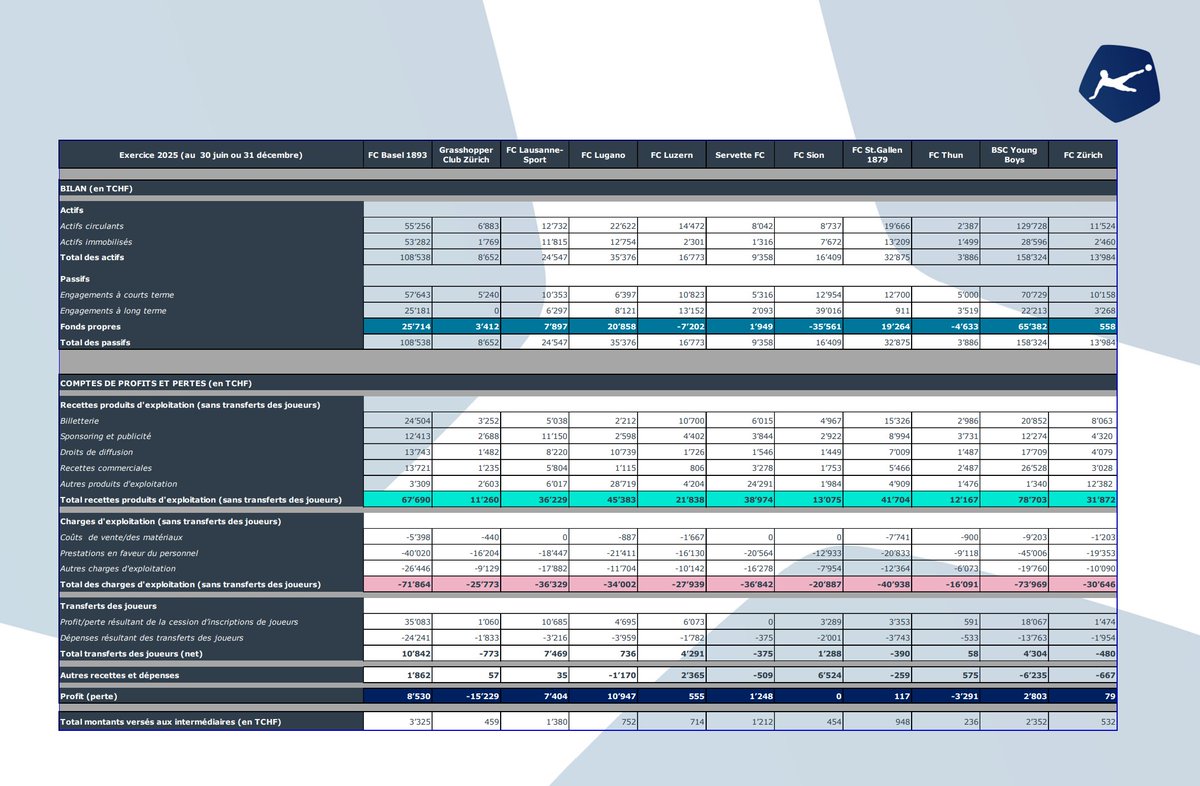Screen dimensions: 1200x786
Task: Select the FC Basel 1893 column header
Action: click(397, 155)
